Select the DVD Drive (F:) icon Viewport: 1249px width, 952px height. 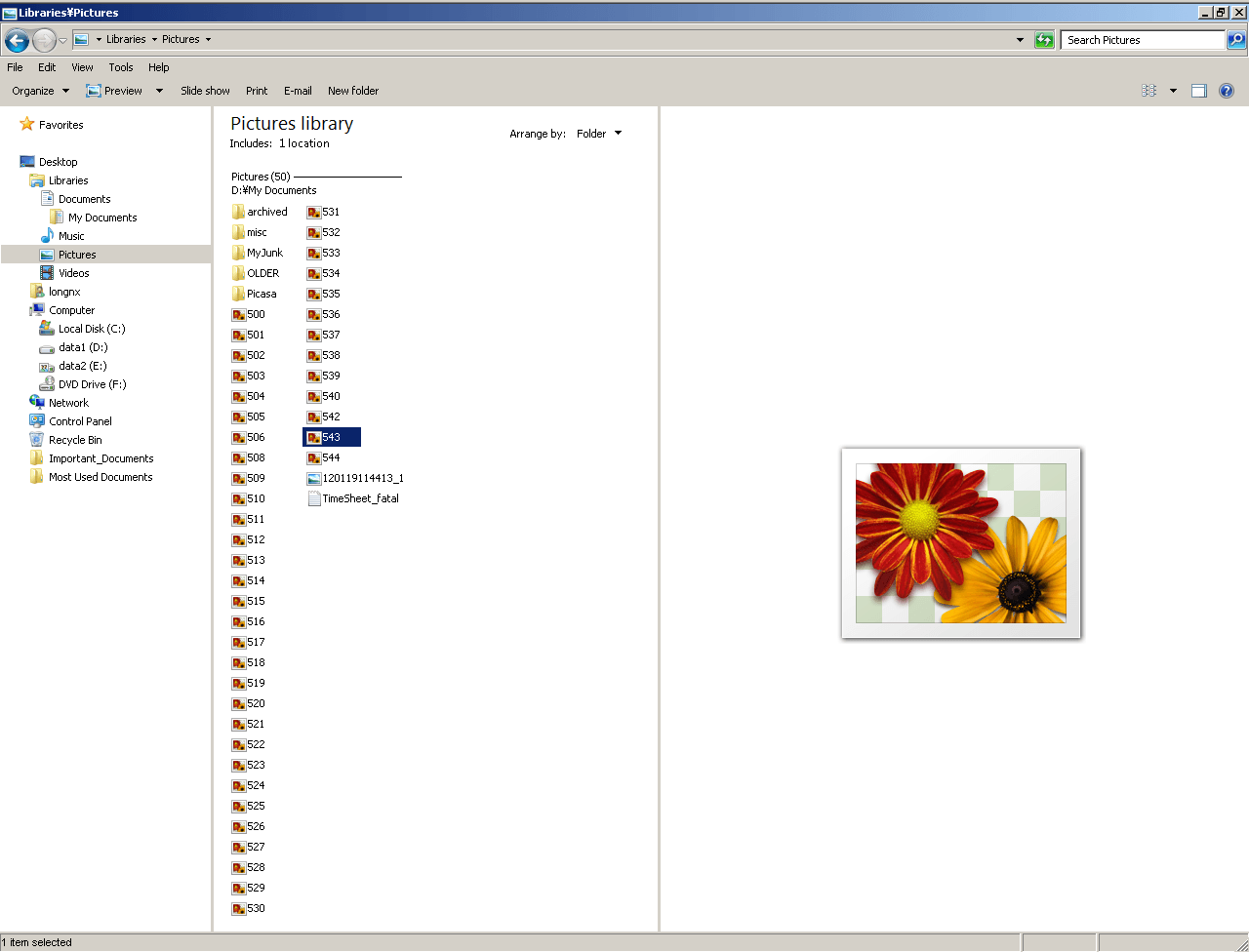47,384
